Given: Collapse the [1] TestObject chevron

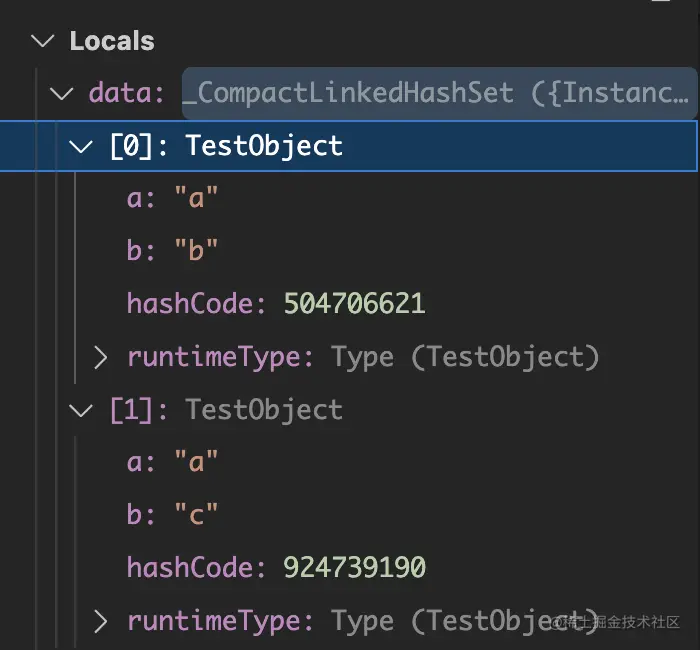Looking at the screenshot, I should click(x=81, y=409).
